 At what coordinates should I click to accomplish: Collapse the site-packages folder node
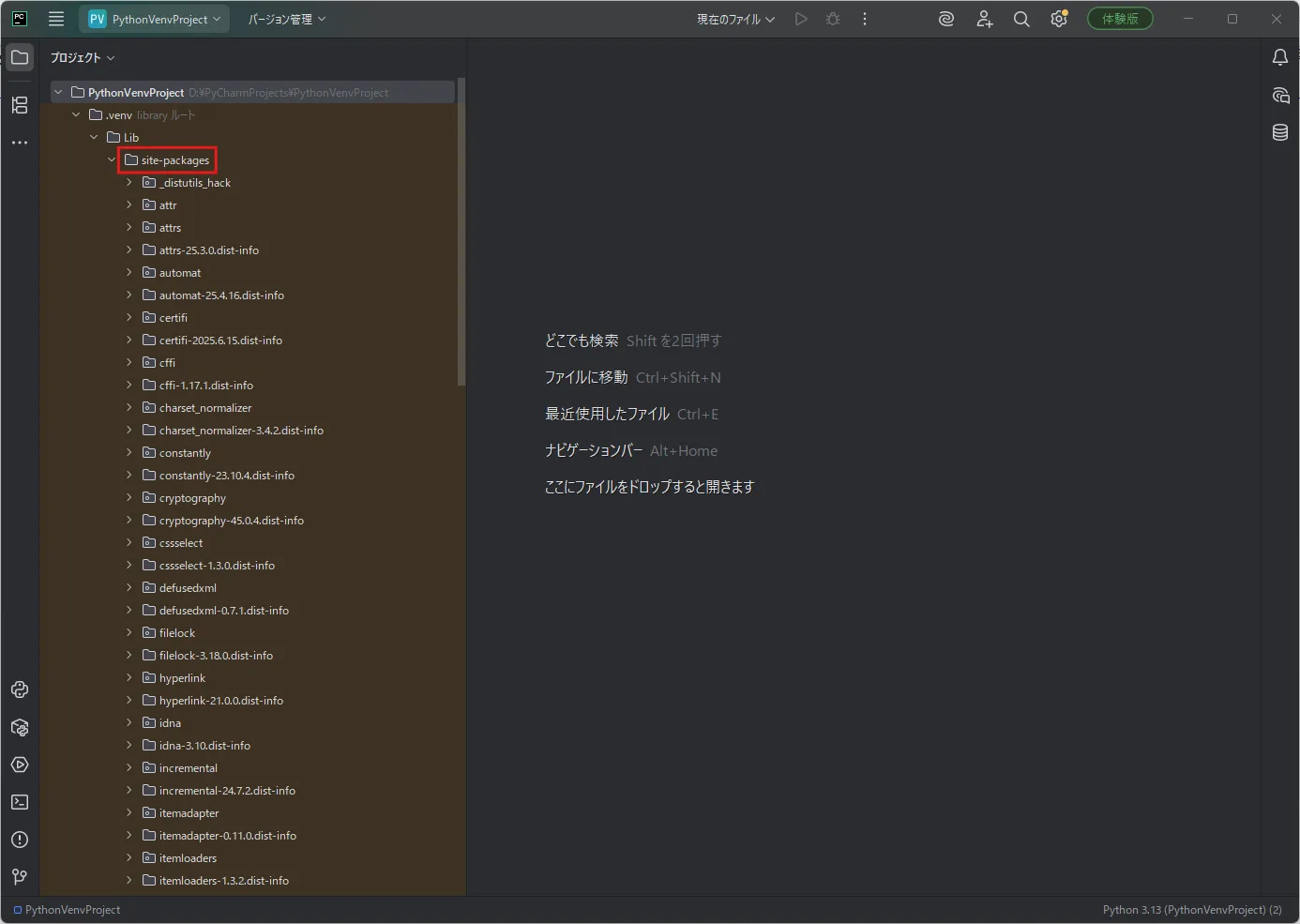[112, 159]
